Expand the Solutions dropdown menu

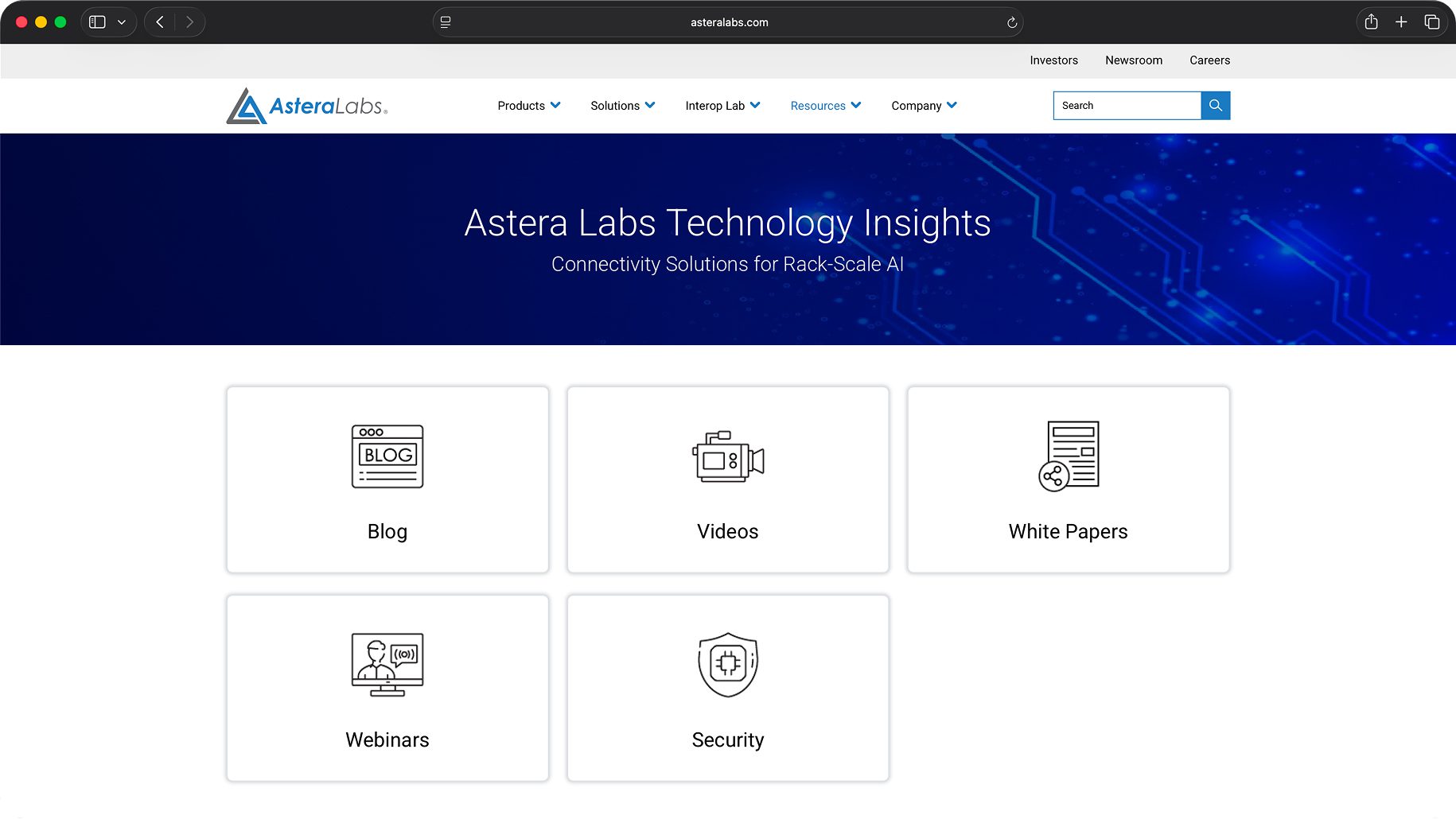tap(622, 106)
